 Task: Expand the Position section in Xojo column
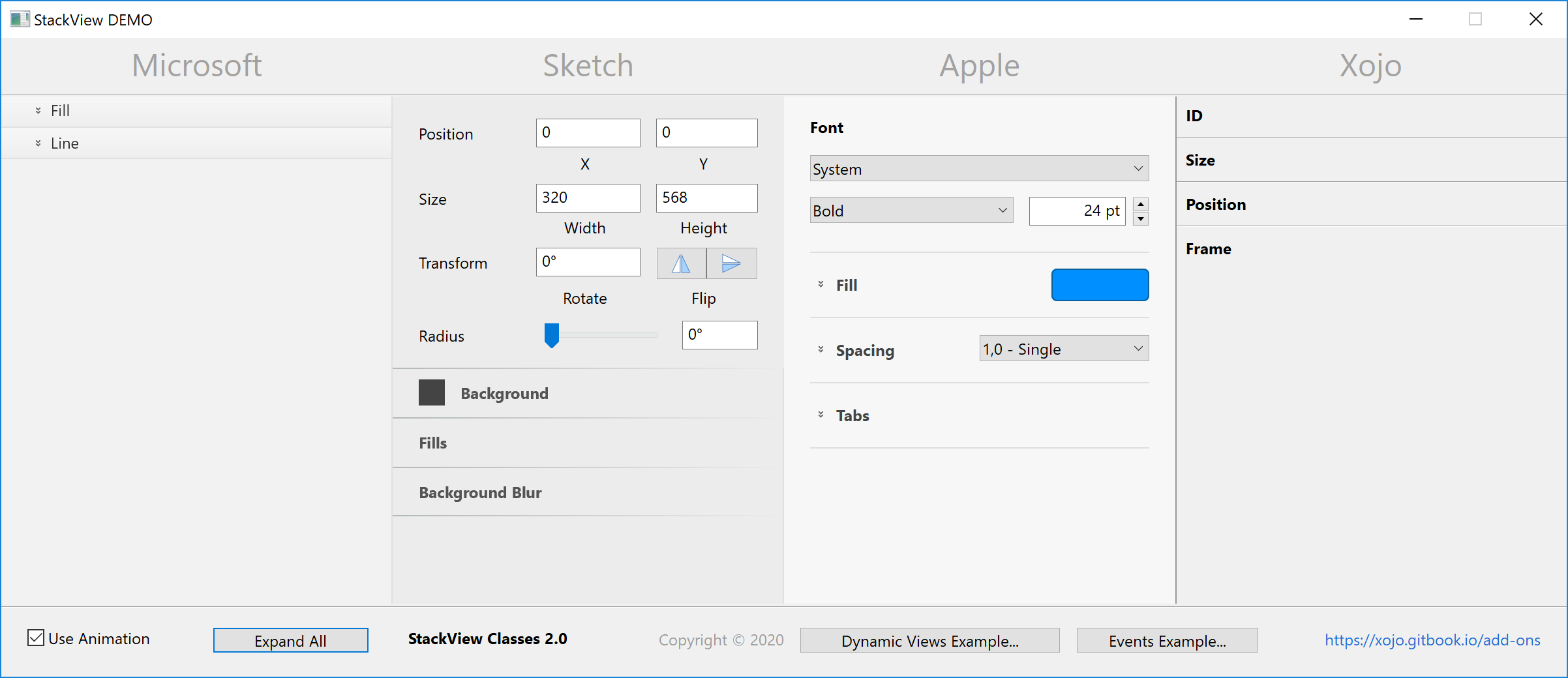tap(1371, 205)
